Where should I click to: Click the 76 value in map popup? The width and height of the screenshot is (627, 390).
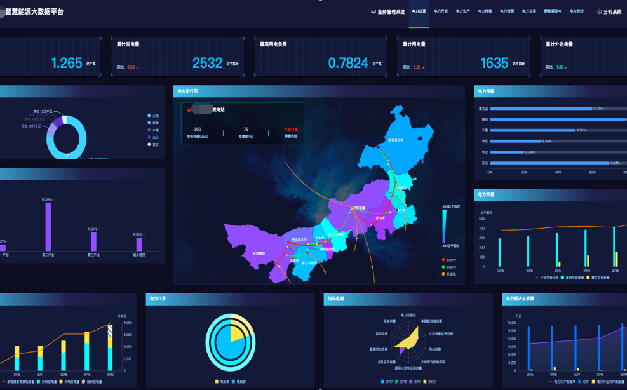[x=246, y=129]
